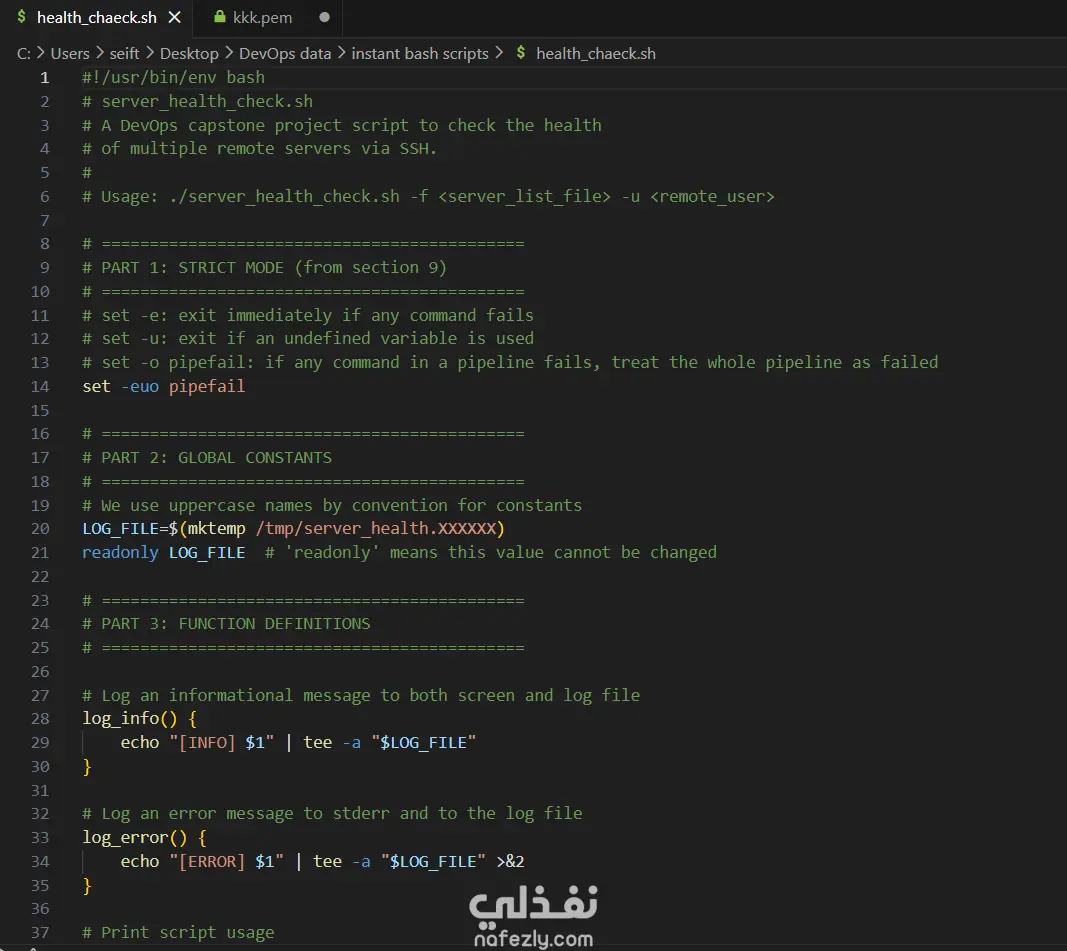Click the closing brace of log_info function

[86, 767]
